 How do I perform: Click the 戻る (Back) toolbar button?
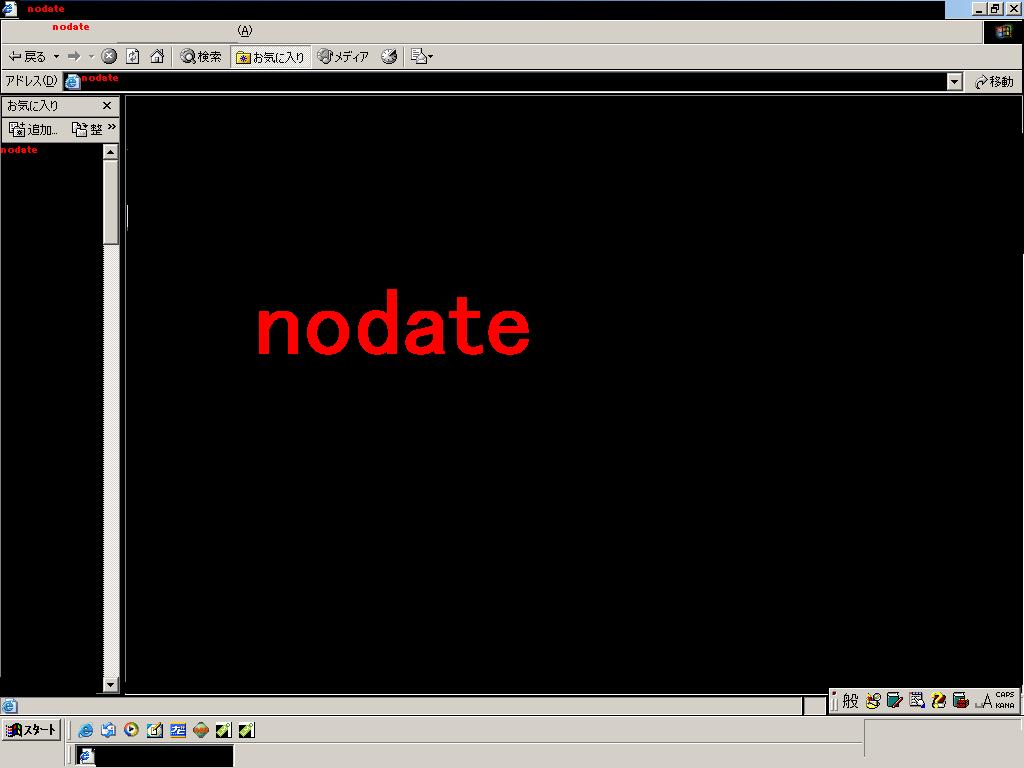[x=27, y=57]
